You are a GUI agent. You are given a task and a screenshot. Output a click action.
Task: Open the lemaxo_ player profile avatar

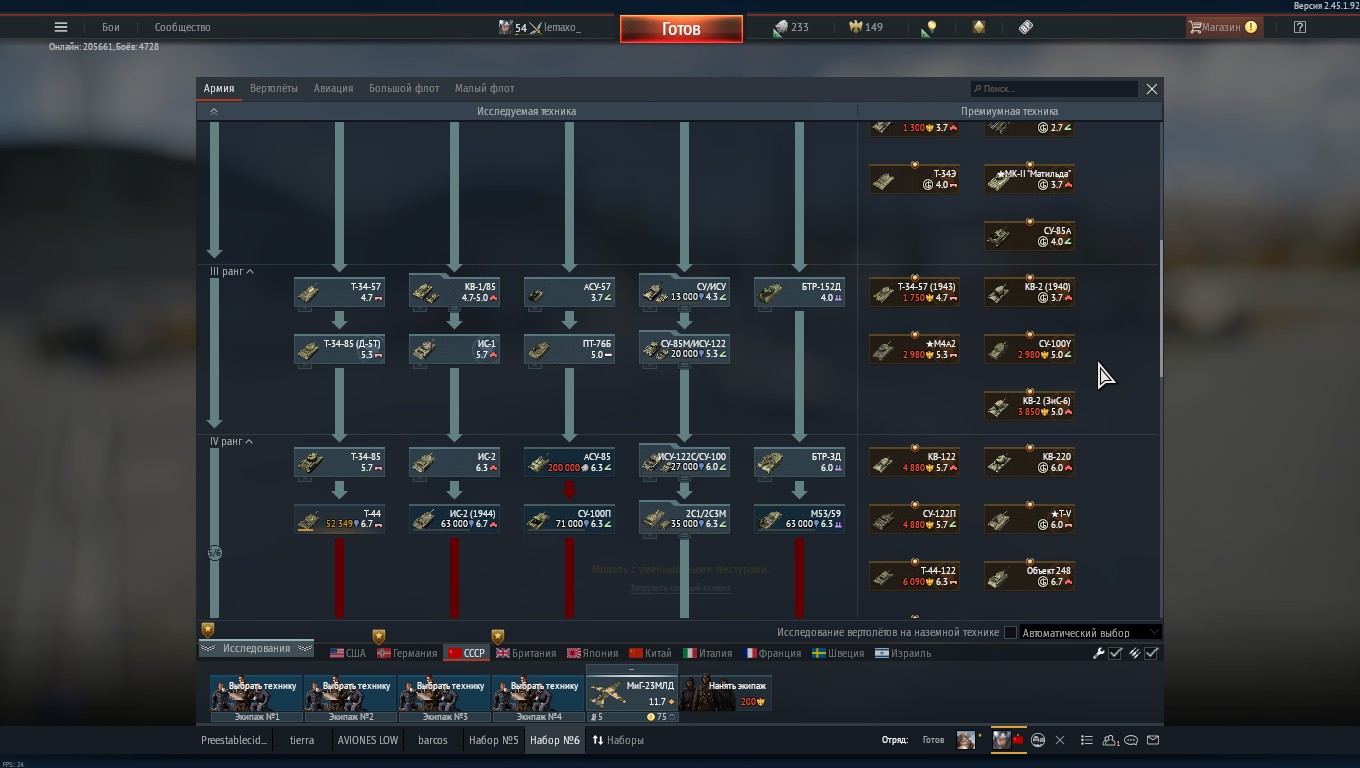tap(506, 27)
